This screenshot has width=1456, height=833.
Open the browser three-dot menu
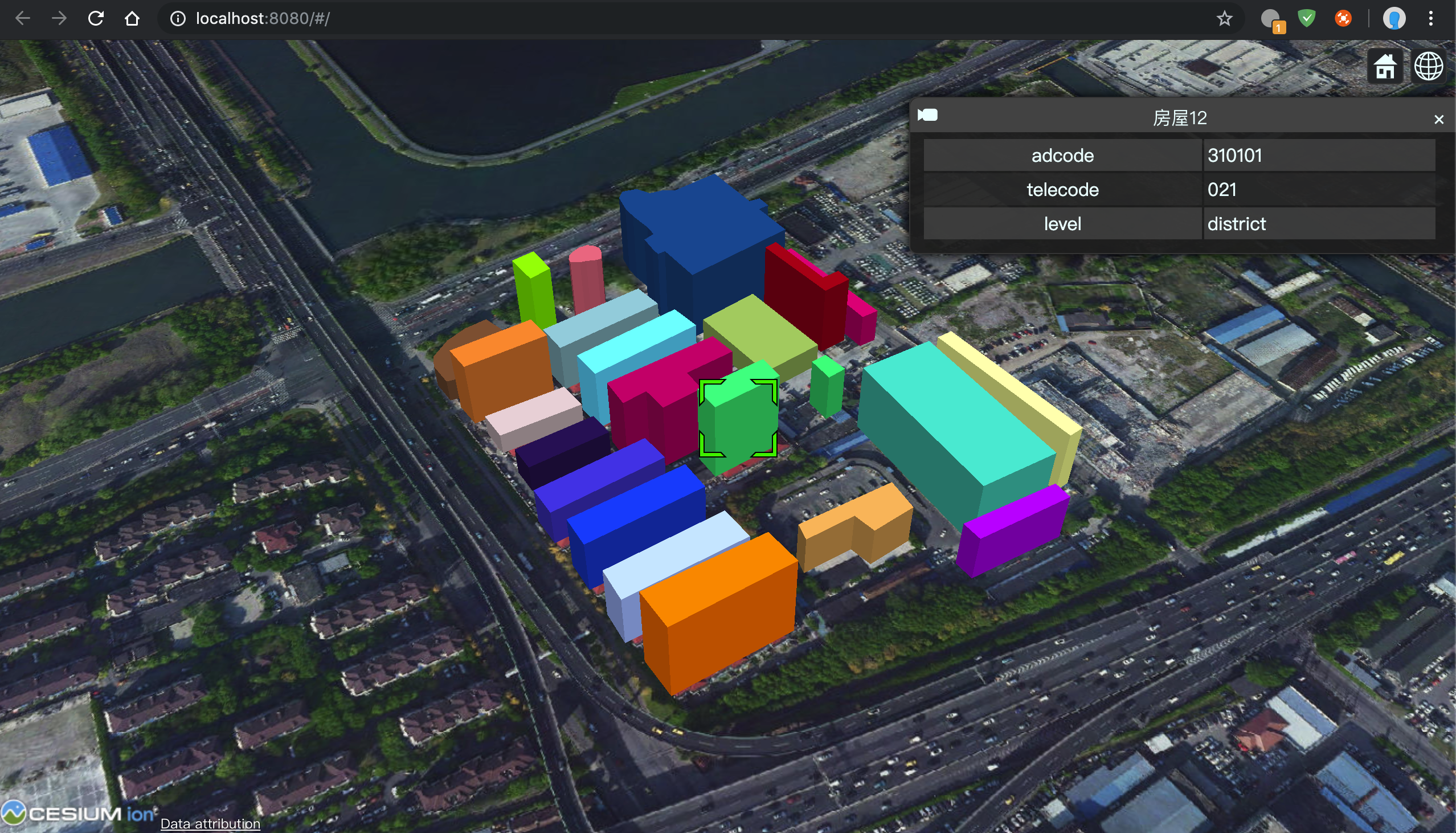1430,19
